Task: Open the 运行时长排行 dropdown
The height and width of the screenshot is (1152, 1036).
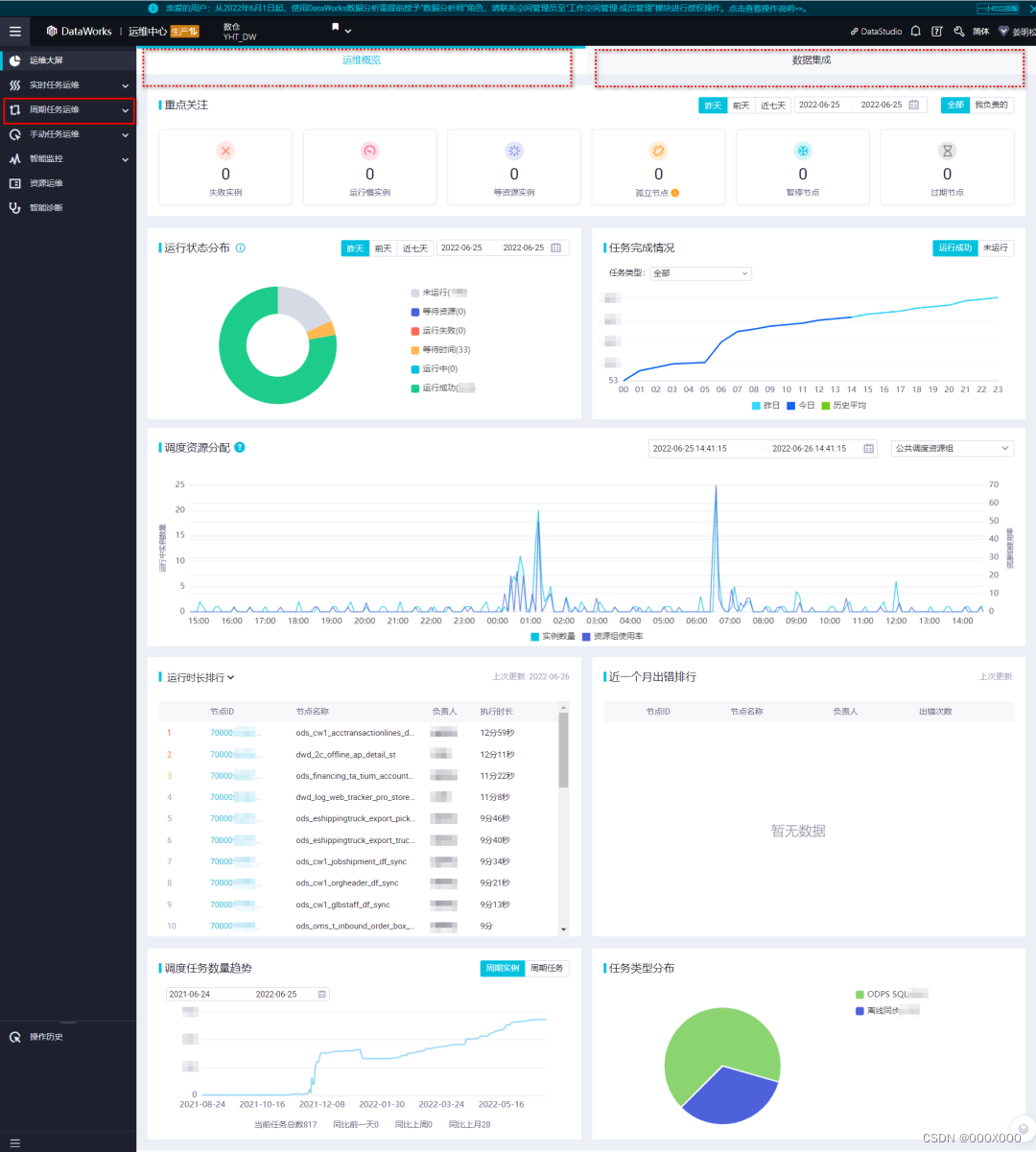Action: (x=200, y=677)
